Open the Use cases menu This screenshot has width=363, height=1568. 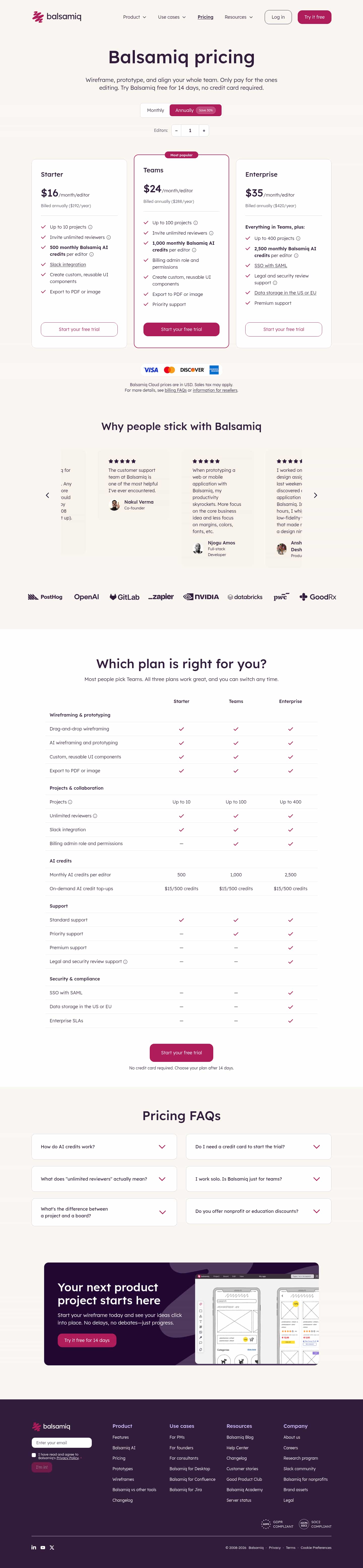(172, 17)
